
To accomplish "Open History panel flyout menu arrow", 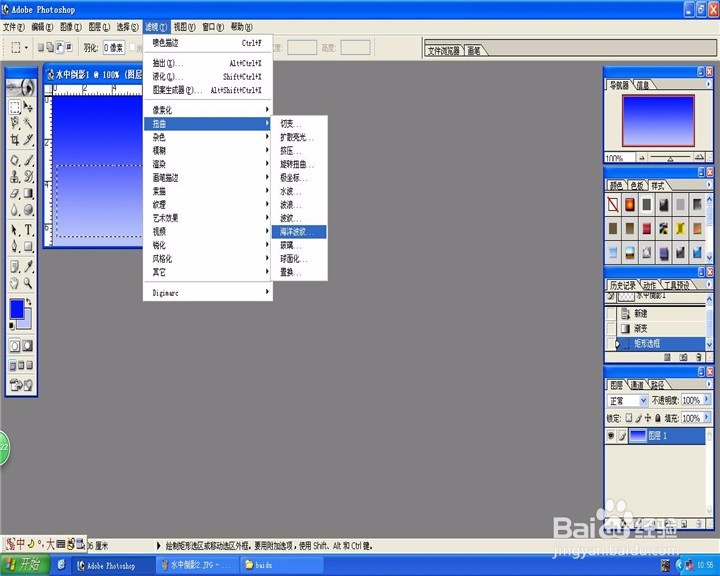I will [709, 284].
